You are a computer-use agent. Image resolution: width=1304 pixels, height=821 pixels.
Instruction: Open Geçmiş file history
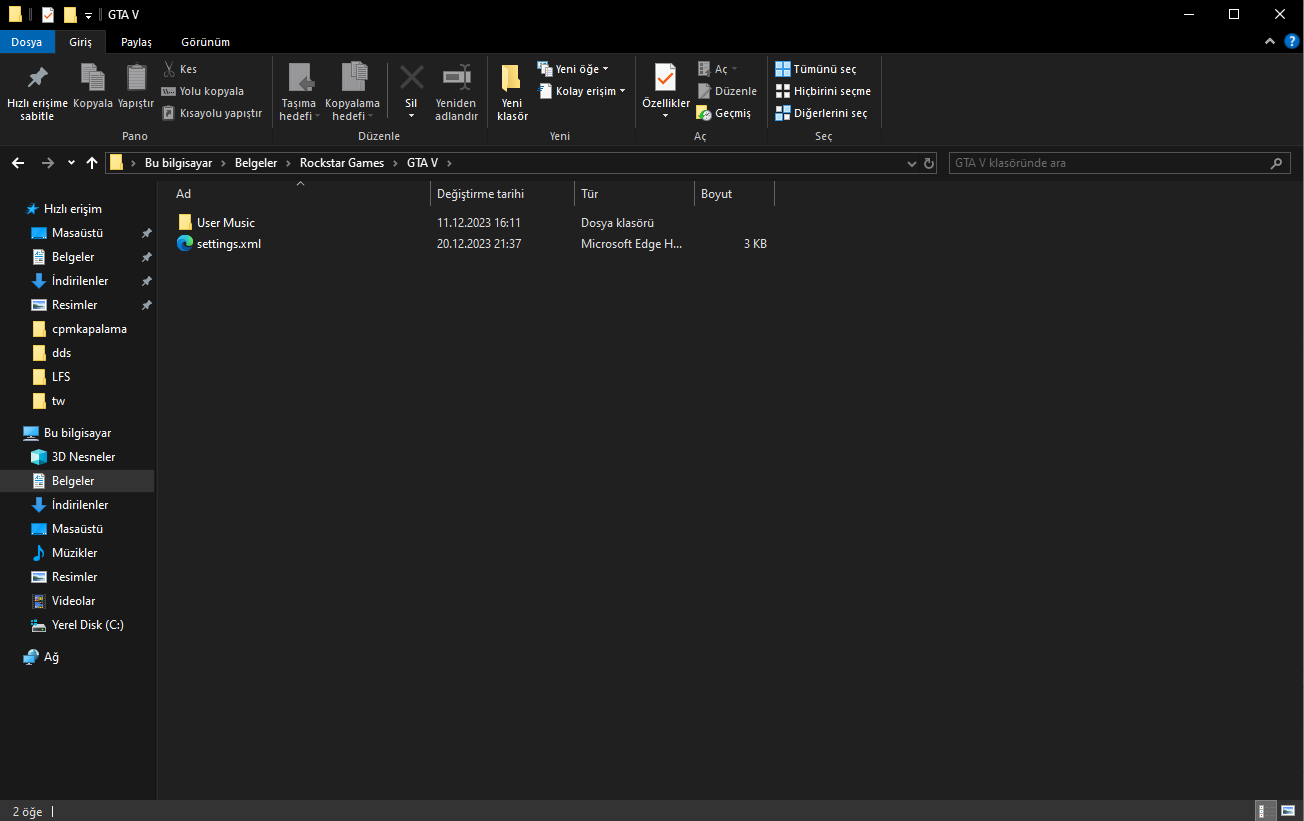click(724, 113)
